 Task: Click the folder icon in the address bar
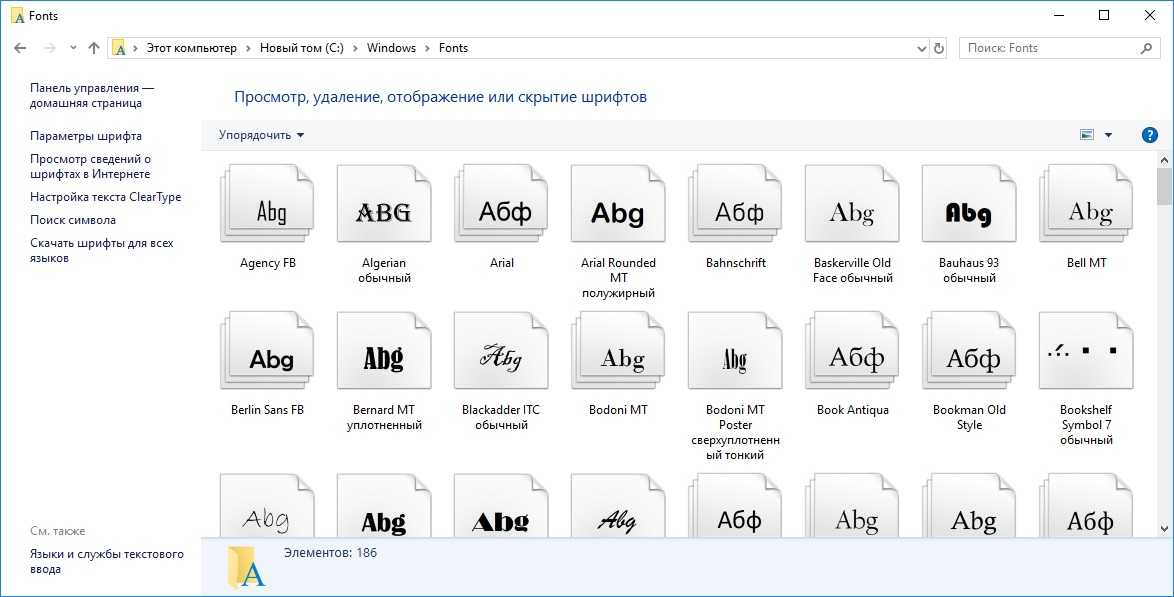coord(119,48)
